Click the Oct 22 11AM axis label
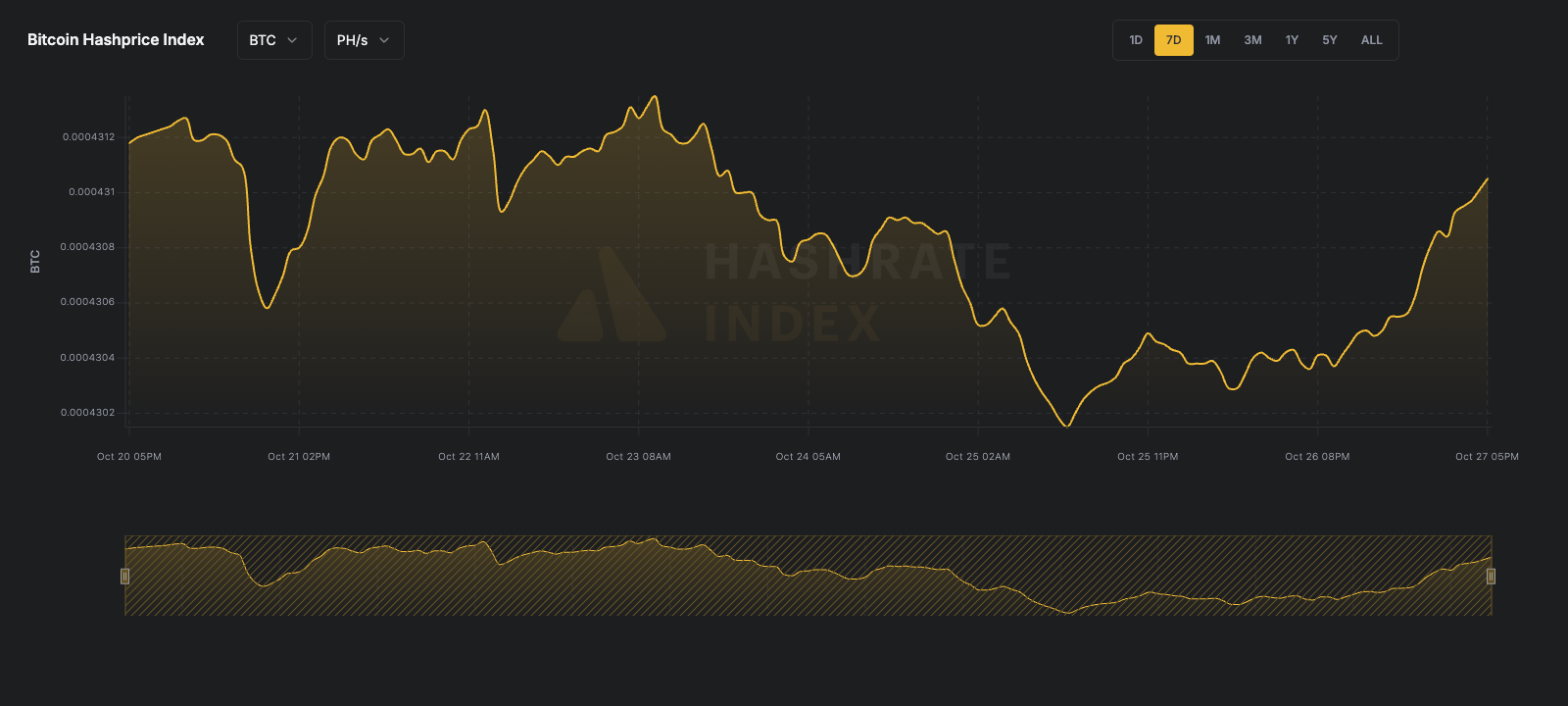 tap(468, 457)
